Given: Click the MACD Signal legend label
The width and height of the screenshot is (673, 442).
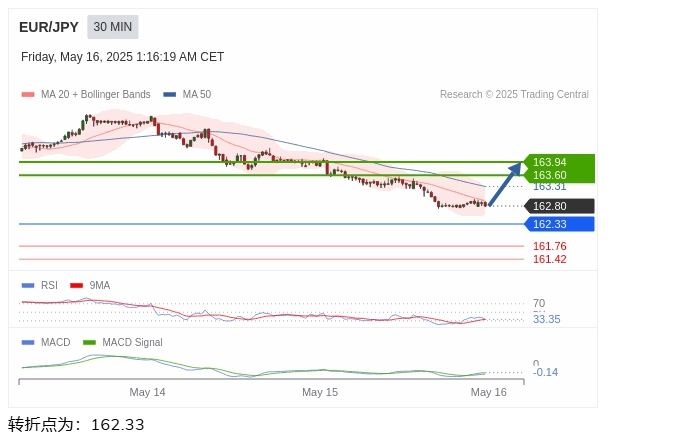Looking at the screenshot, I should coord(132,342).
